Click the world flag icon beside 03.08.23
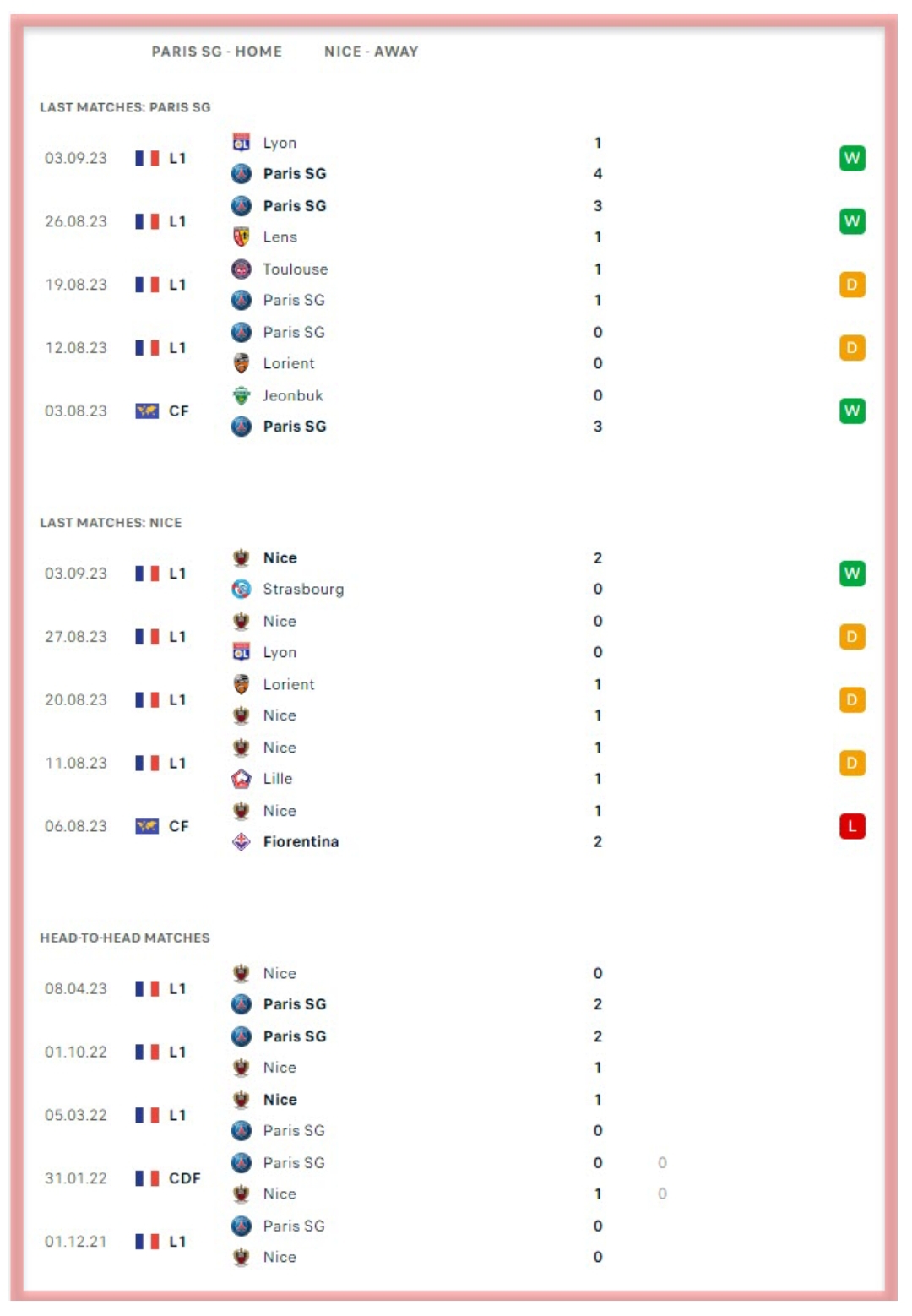Viewport: 912px width, 1316px height. tap(147, 411)
